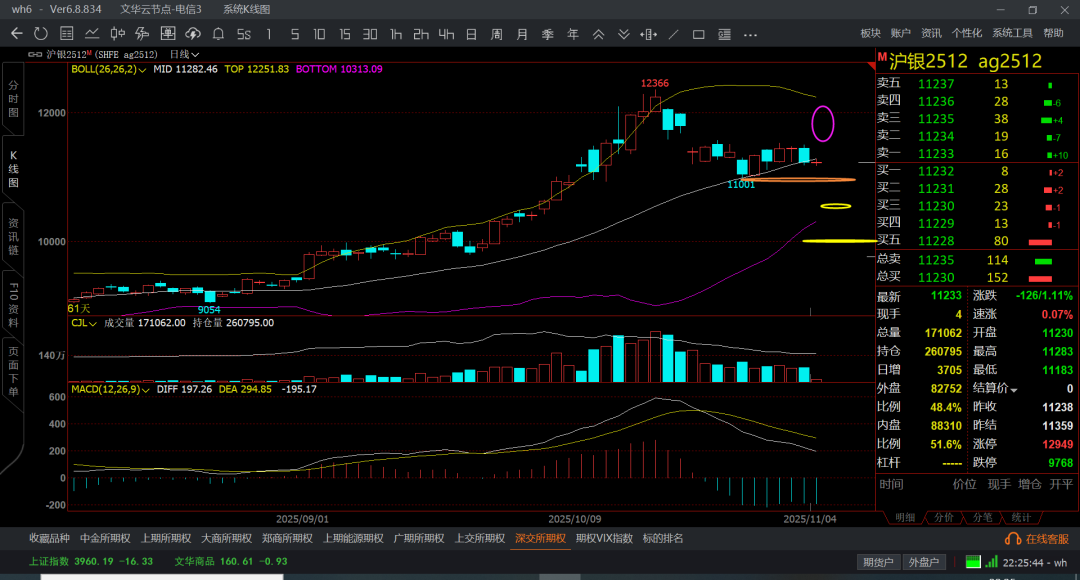Click the headphone online service icon

(1013, 539)
